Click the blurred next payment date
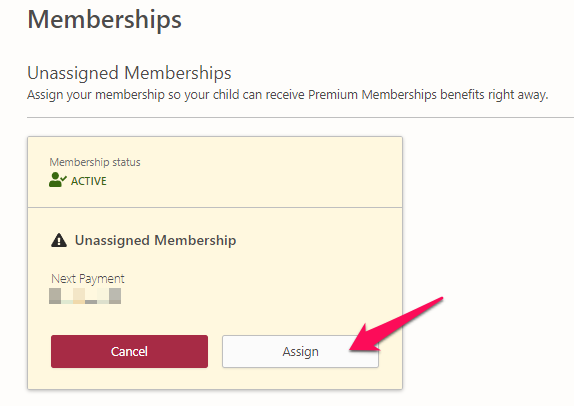Viewport: 574px width, 406px height. (x=85, y=296)
